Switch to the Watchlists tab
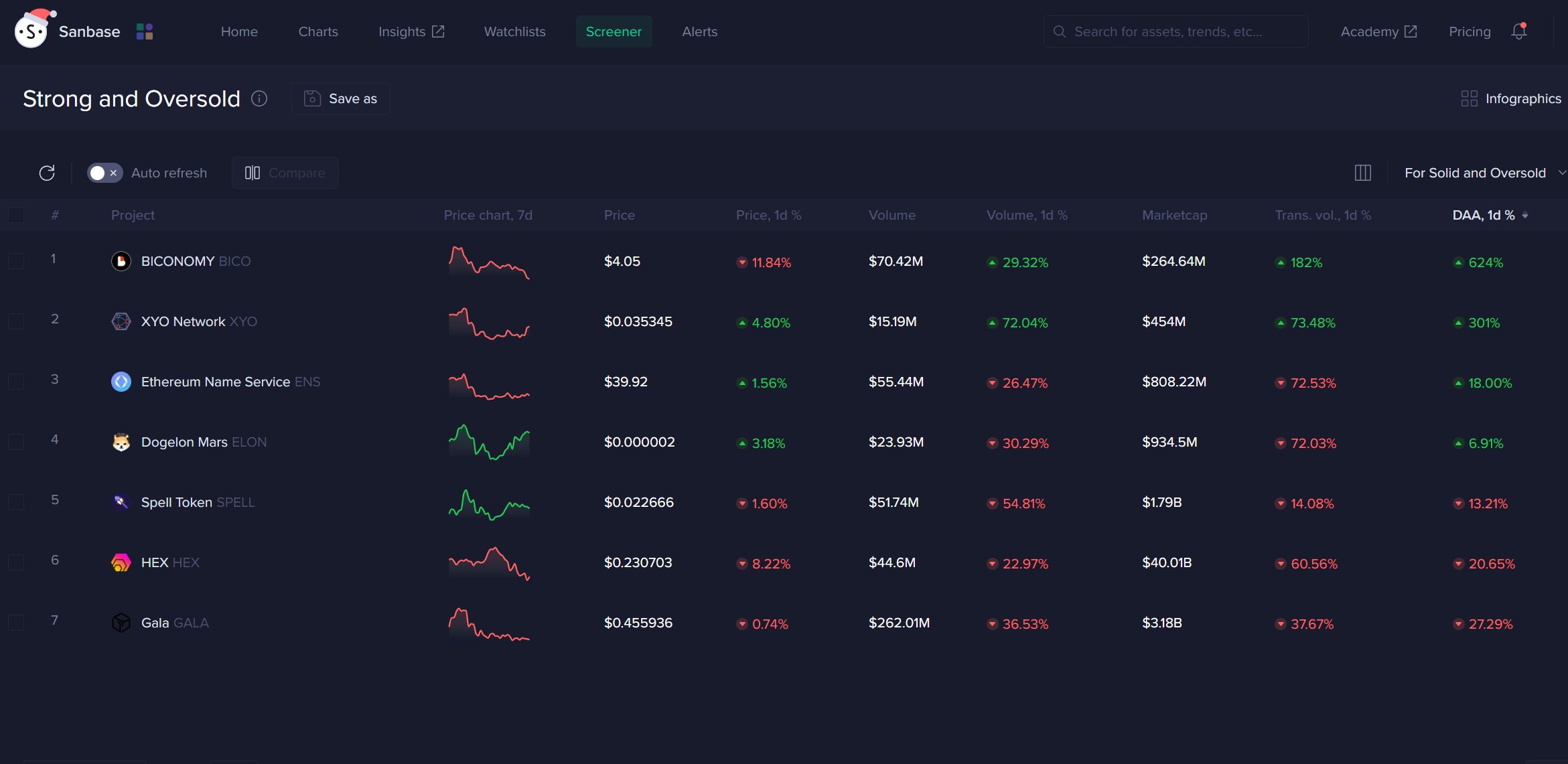Image resolution: width=1568 pixels, height=764 pixels. point(514,31)
